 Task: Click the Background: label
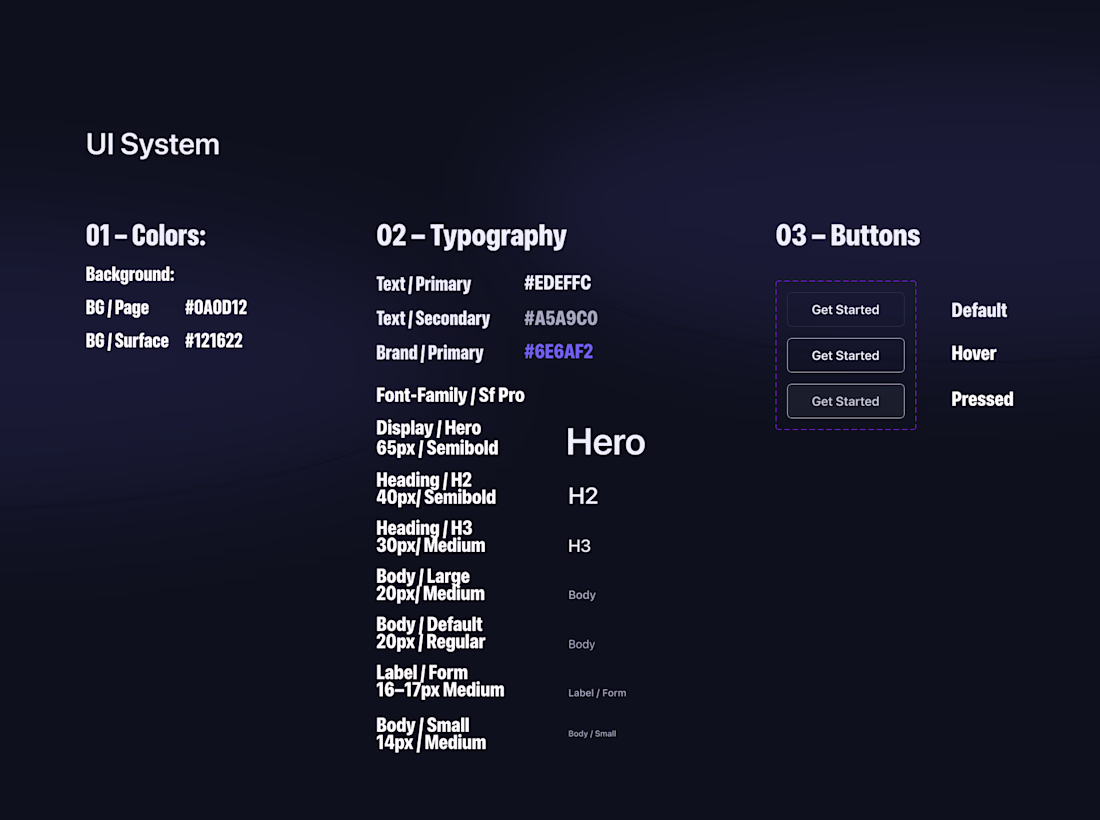pyautogui.click(x=130, y=274)
